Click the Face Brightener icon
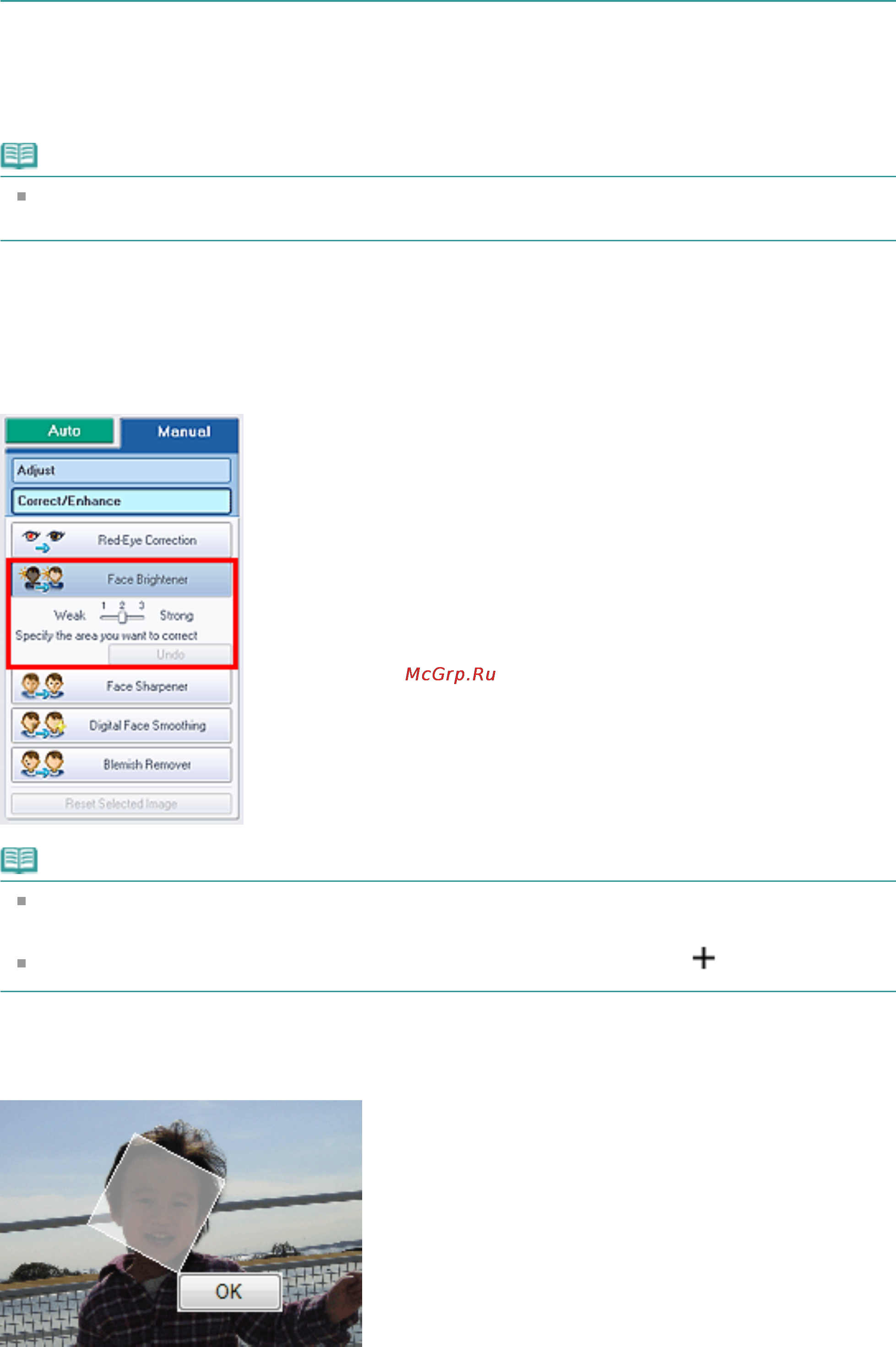 click(x=42, y=579)
